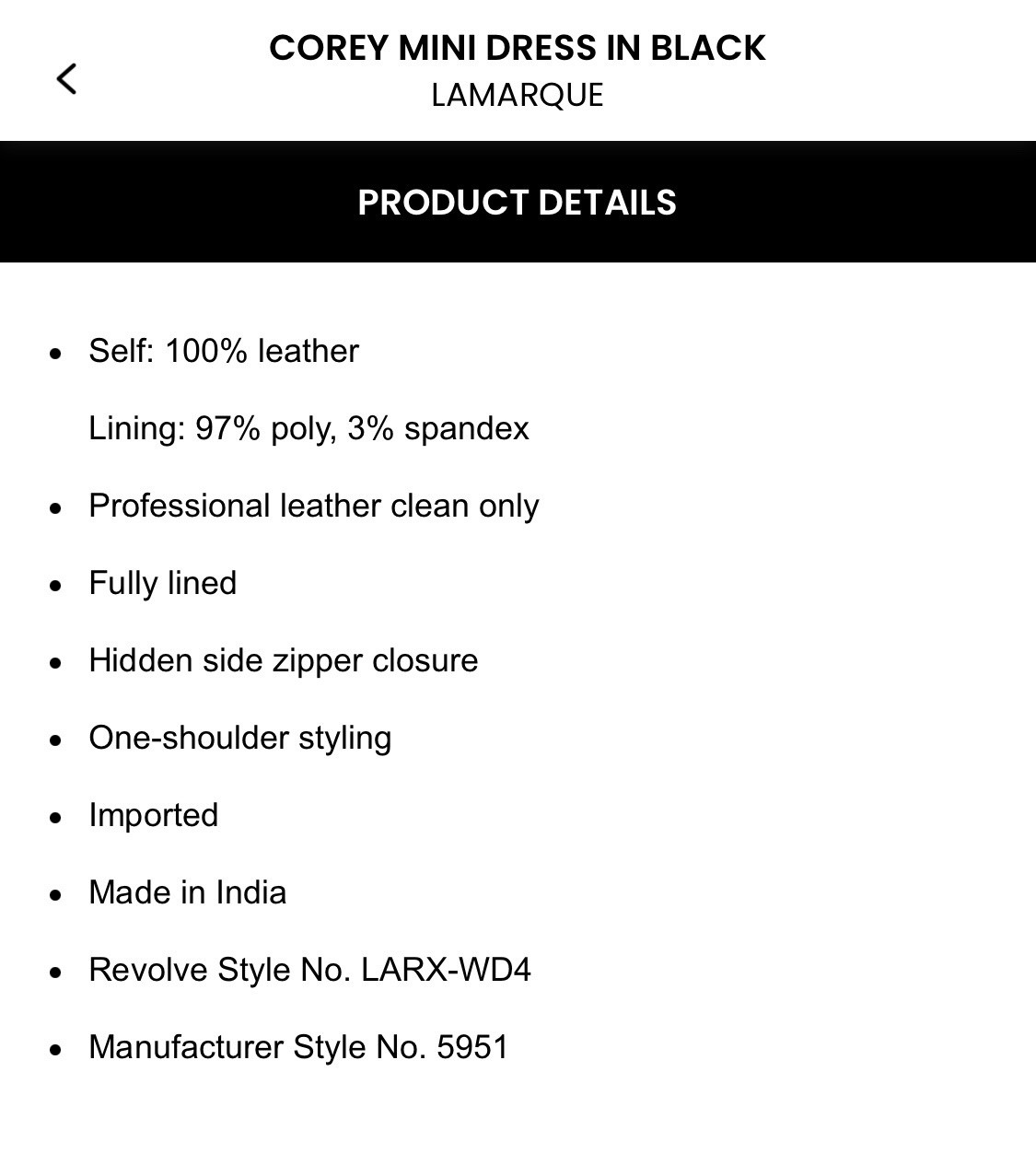Viewport: 1036px width, 1165px height.
Task: Tap the bullet before 'Hidden side zipper closure'
Action: (x=56, y=662)
